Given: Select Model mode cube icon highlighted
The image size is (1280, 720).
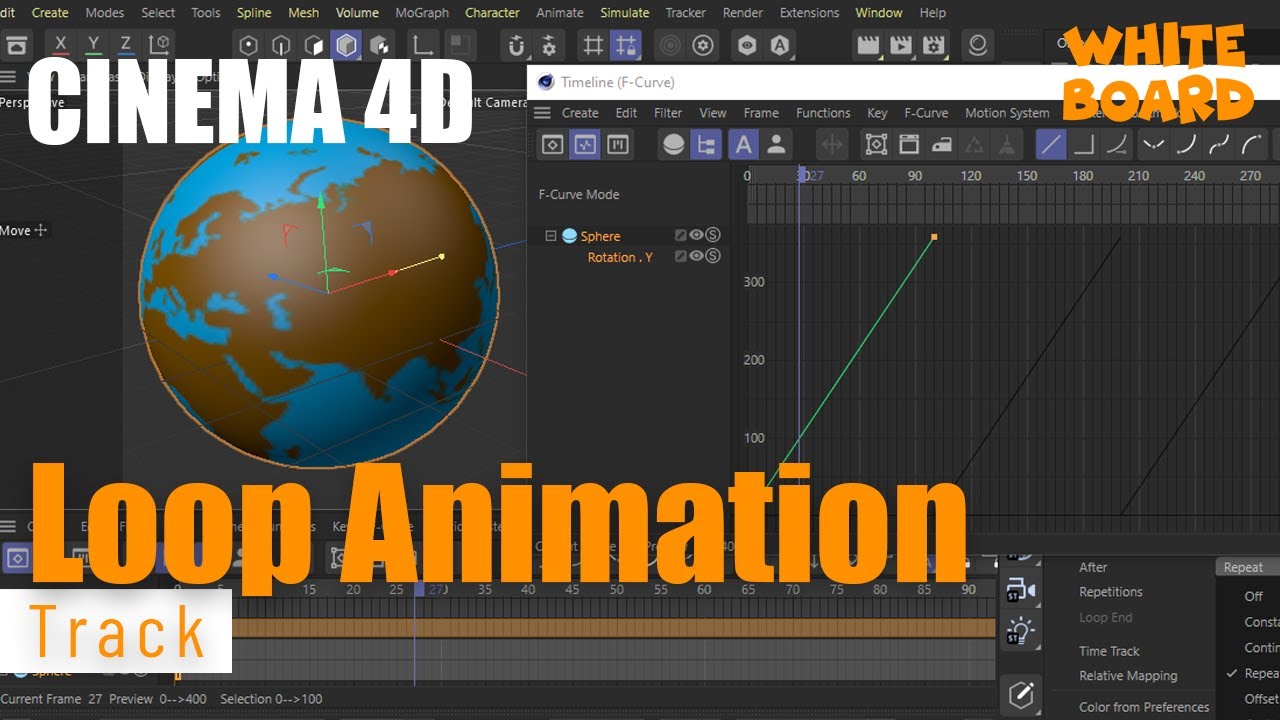Looking at the screenshot, I should (x=346, y=45).
